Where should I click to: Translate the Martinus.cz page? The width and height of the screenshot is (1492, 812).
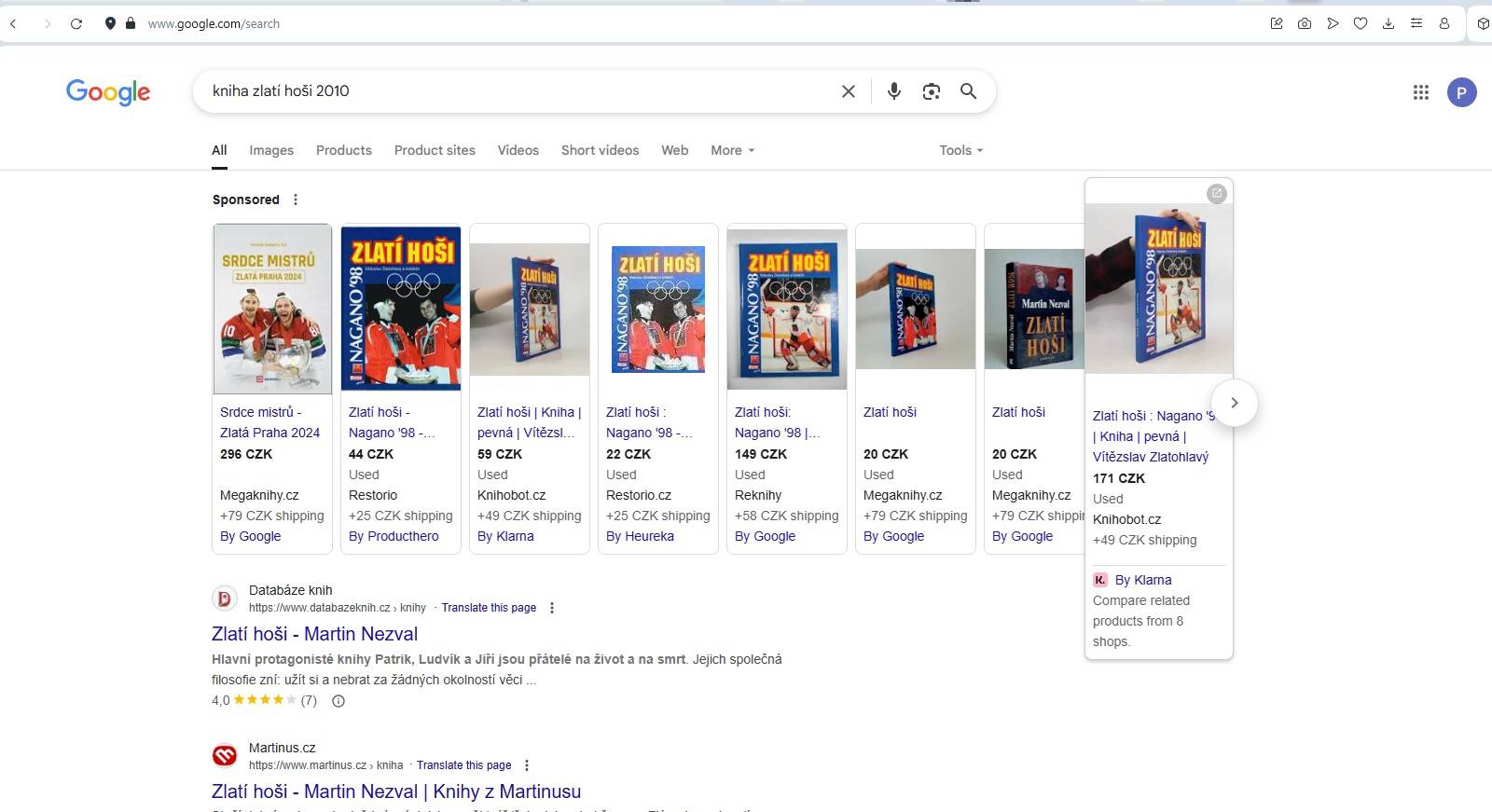[x=463, y=765]
